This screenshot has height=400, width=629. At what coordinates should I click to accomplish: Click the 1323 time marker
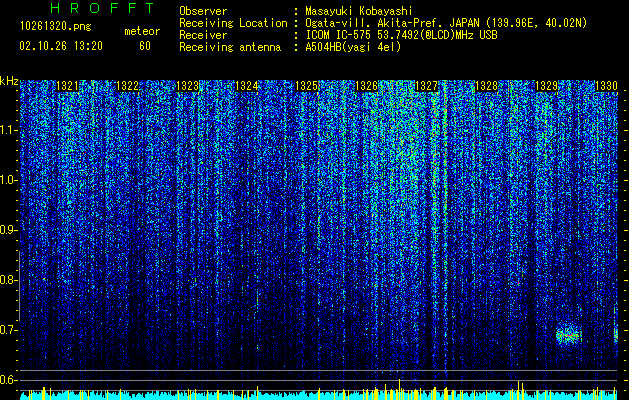(x=187, y=86)
